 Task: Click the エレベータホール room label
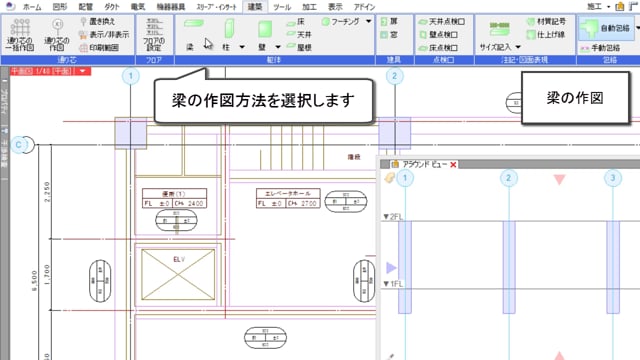pyautogui.click(x=288, y=193)
